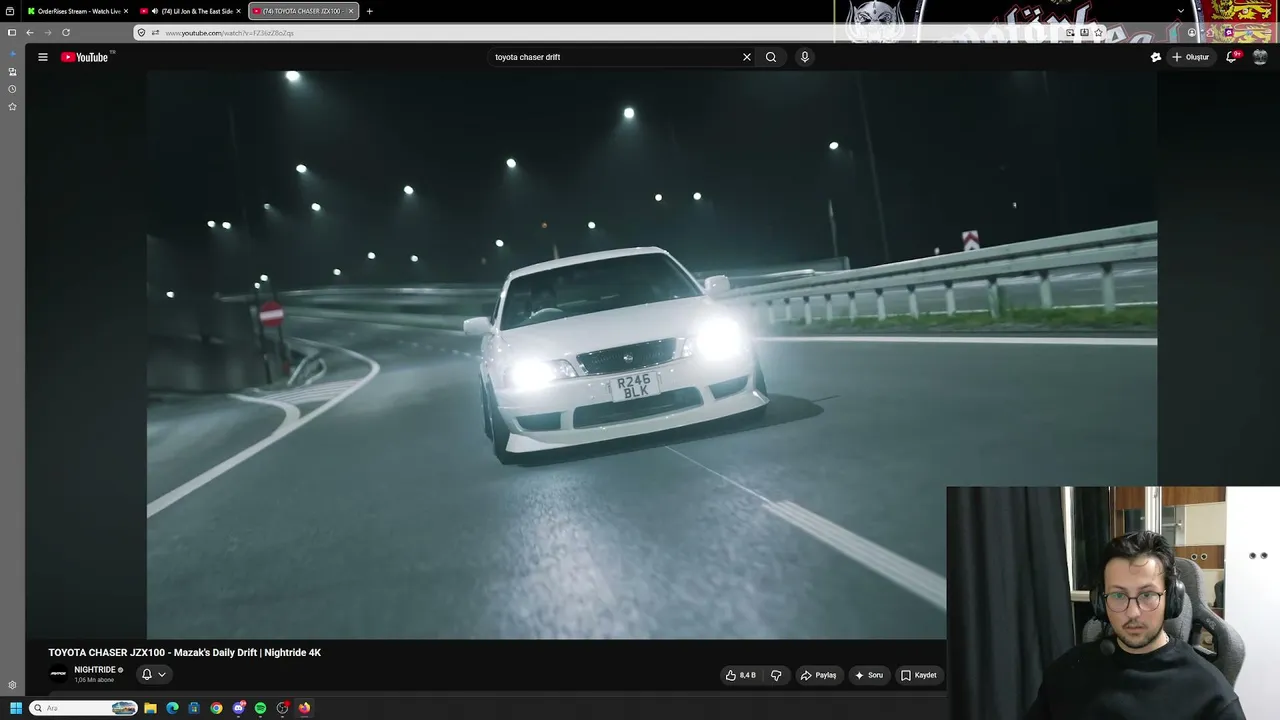Close the Lil Jon tab
The width and height of the screenshot is (1280, 720).
click(238, 11)
